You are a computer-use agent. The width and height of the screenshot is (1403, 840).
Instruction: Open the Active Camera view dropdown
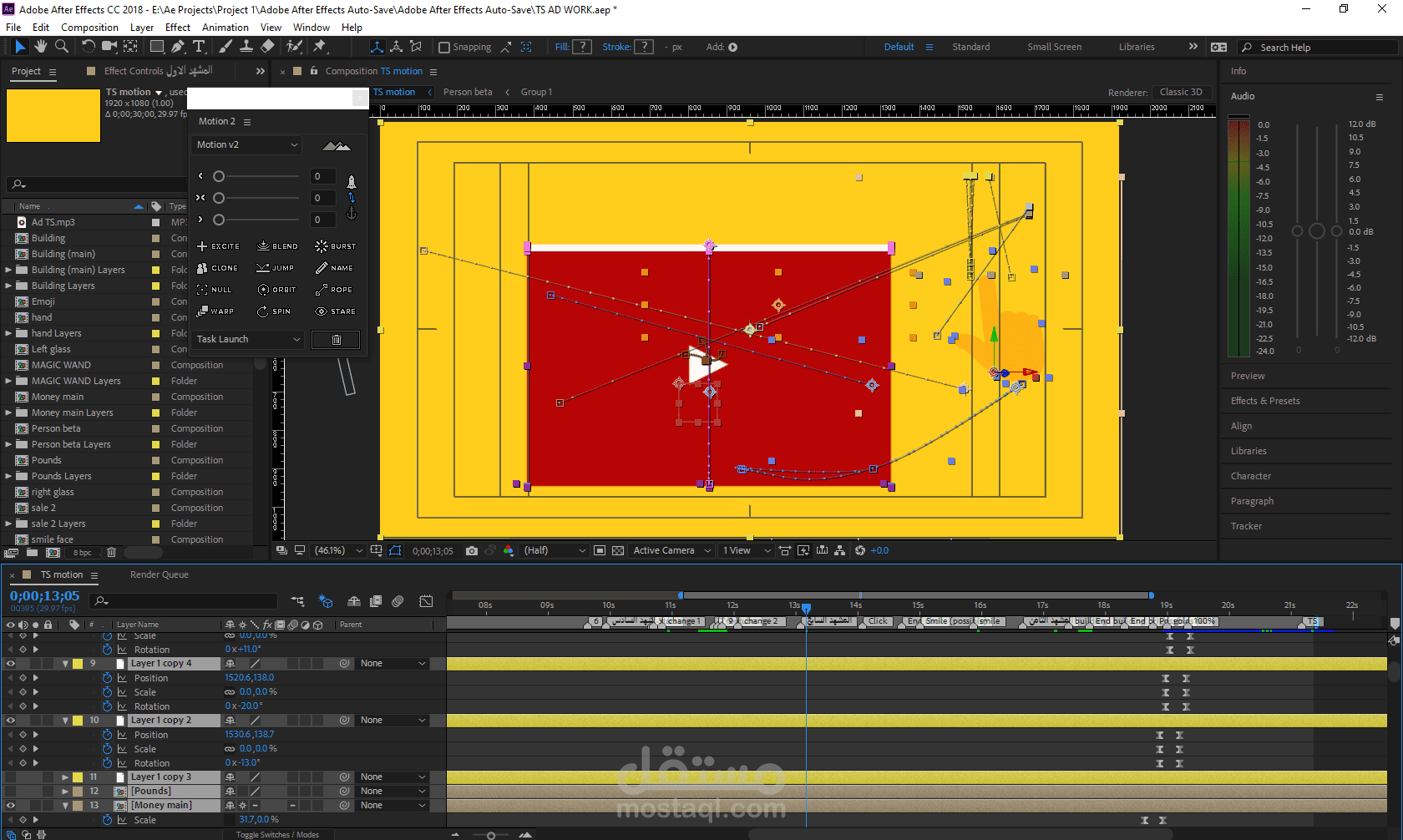[x=672, y=550]
